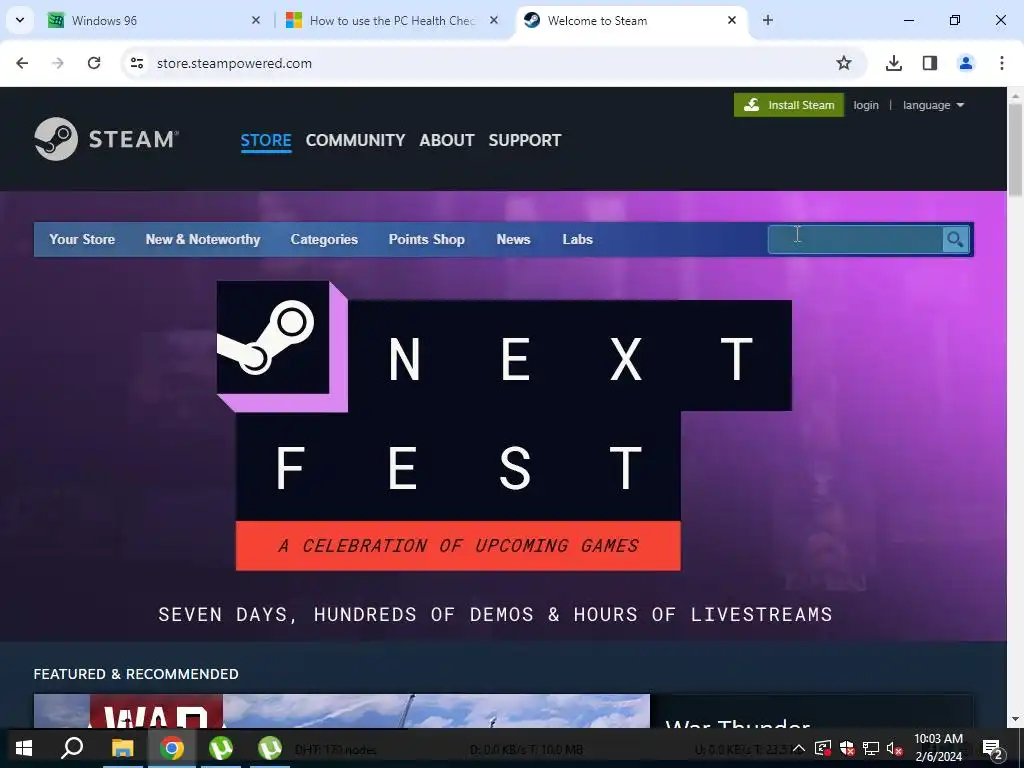This screenshot has height=768, width=1024.
Task: Open Your Store menu
Action: [82, 240]
